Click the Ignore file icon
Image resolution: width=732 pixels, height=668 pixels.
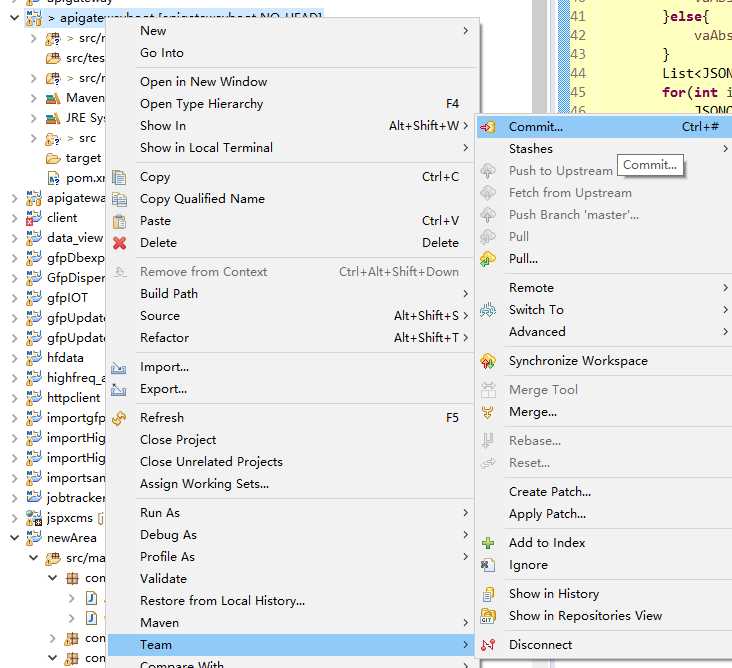click(488, 565)
